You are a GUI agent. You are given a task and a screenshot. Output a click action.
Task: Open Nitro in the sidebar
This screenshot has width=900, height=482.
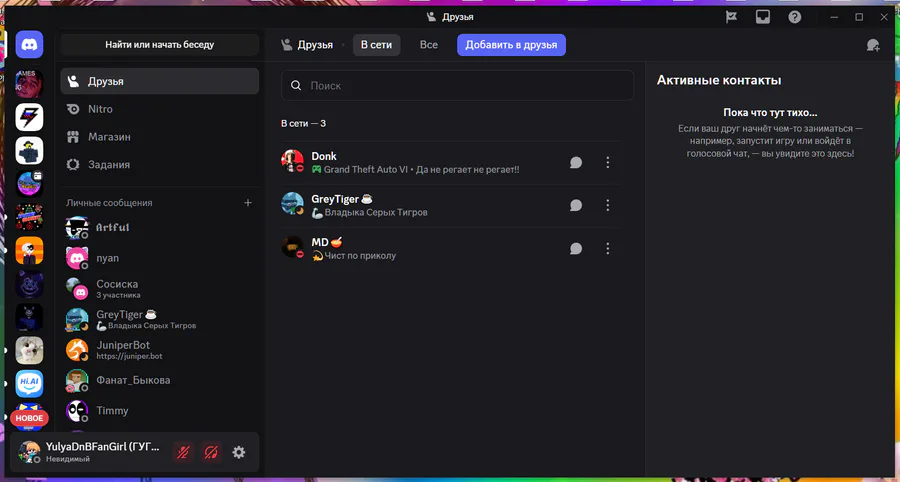point(160,109)
